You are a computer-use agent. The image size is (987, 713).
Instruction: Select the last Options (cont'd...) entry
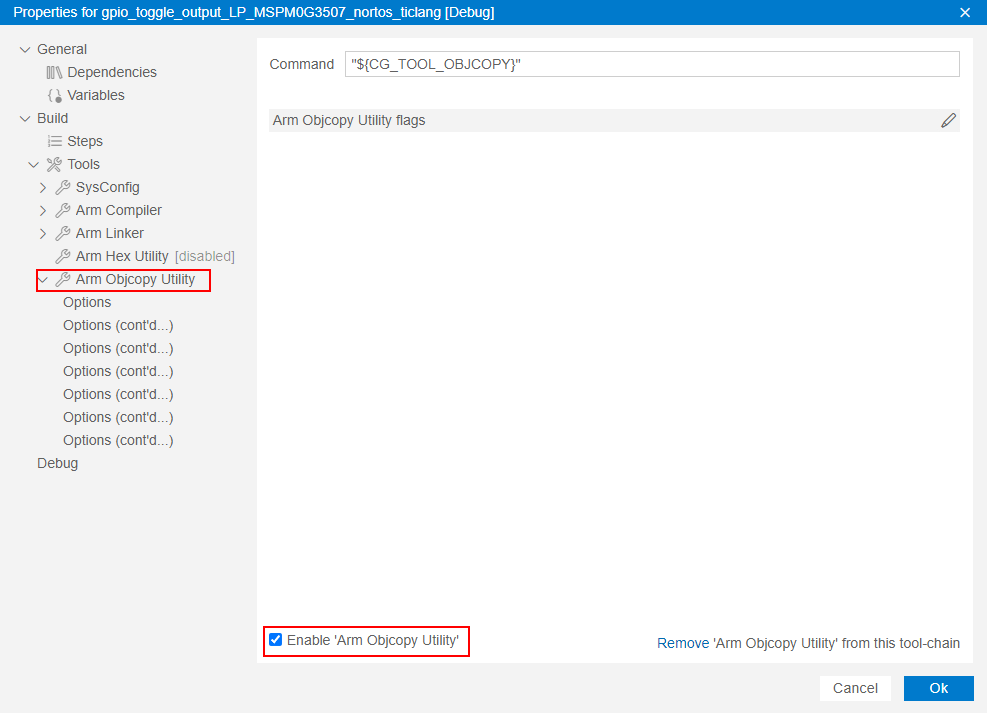pos(118,441)
